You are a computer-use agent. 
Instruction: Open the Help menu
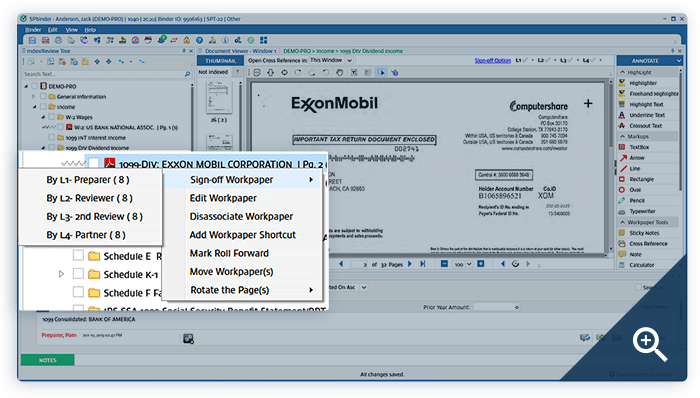click(90, 30)
